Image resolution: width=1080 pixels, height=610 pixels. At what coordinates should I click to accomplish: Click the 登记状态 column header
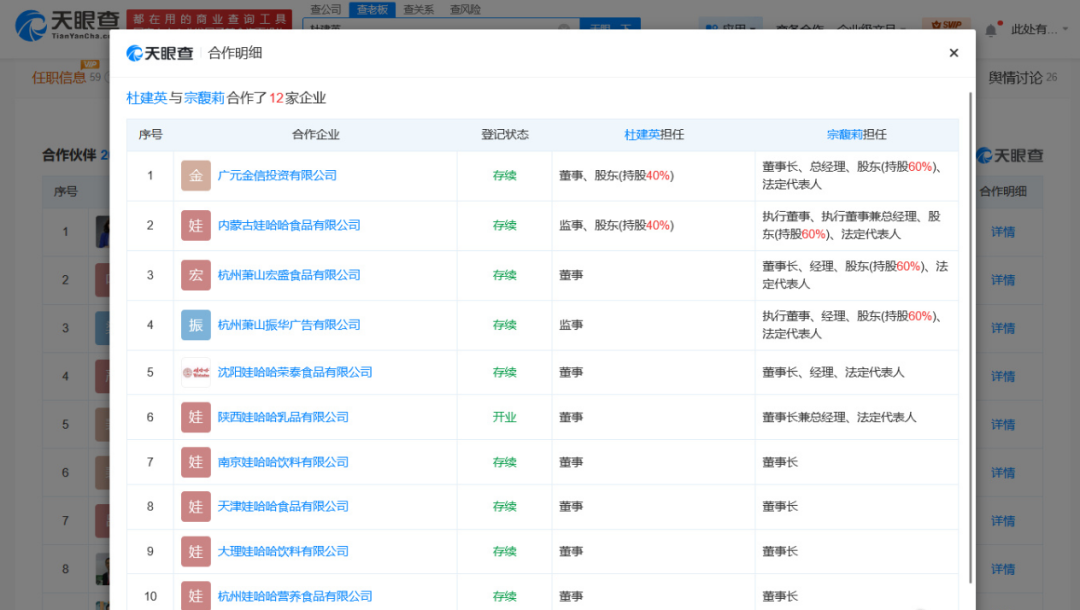[x=504, y=134]
